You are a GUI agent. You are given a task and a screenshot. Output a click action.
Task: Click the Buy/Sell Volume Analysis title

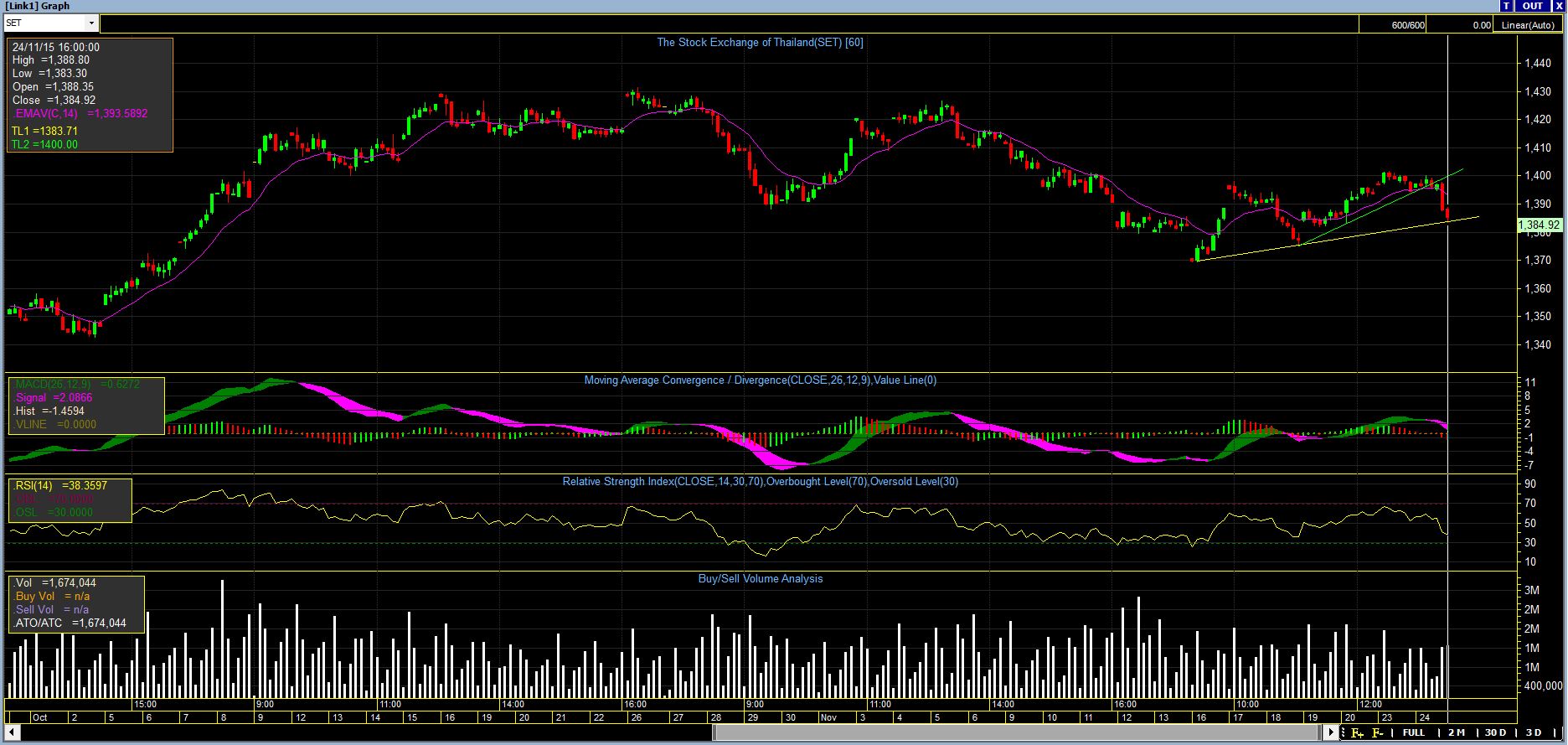pos(760,579)
